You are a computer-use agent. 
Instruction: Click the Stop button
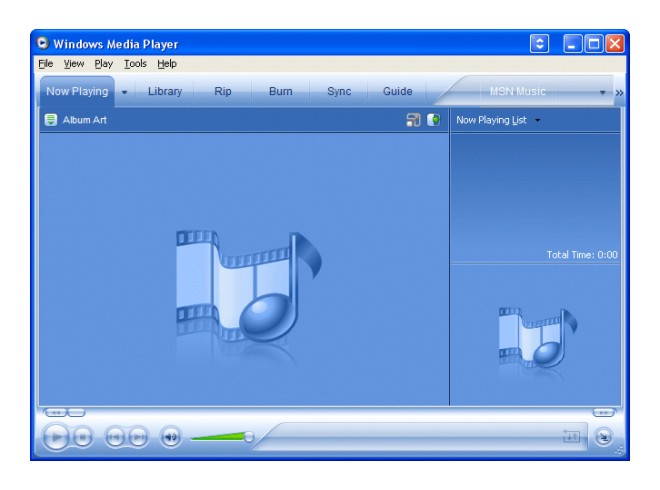coord(83,438)
